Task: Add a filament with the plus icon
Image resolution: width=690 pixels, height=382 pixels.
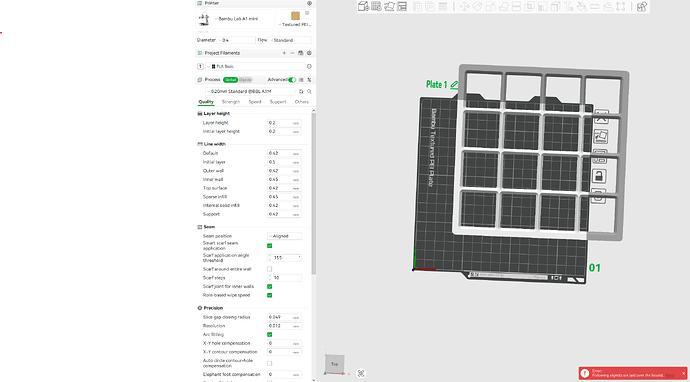Action: click(x=284, y=53)
